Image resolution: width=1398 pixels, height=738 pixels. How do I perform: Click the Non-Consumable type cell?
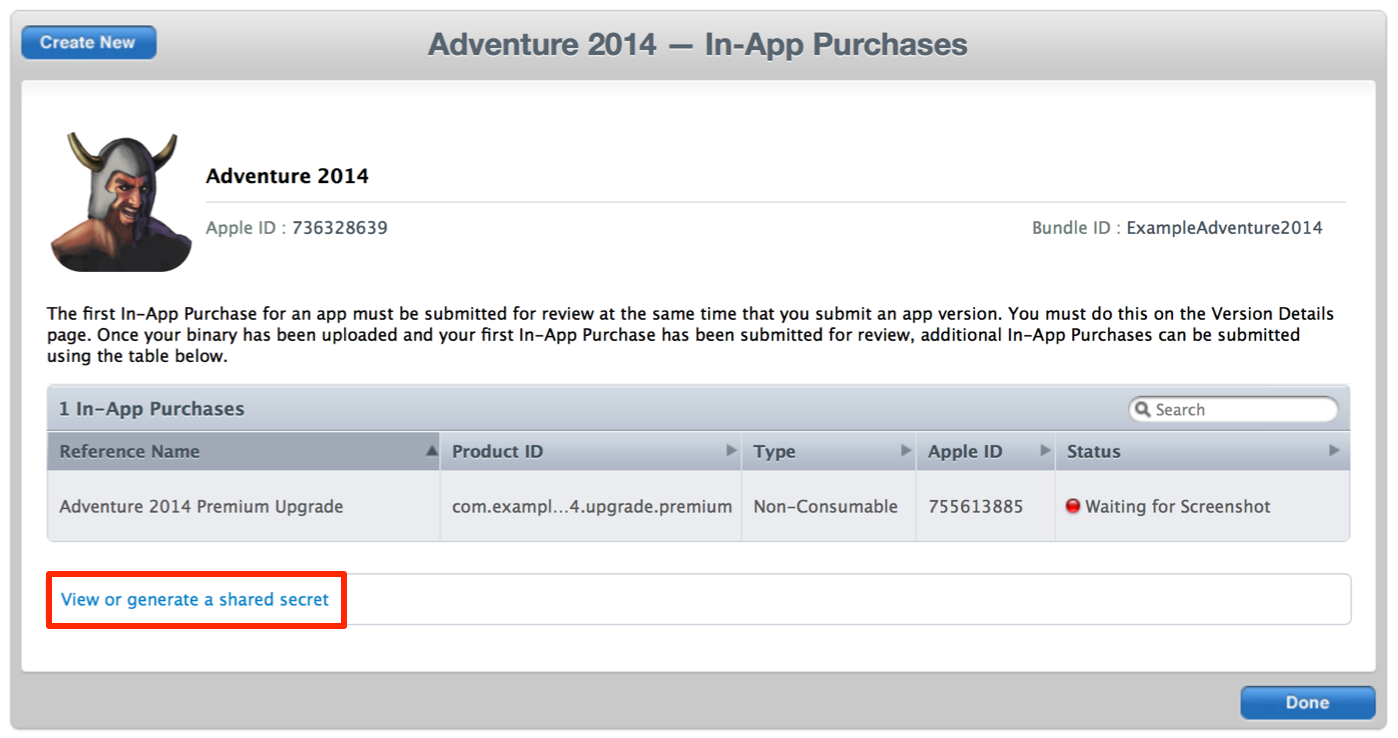tap(826, 507)
